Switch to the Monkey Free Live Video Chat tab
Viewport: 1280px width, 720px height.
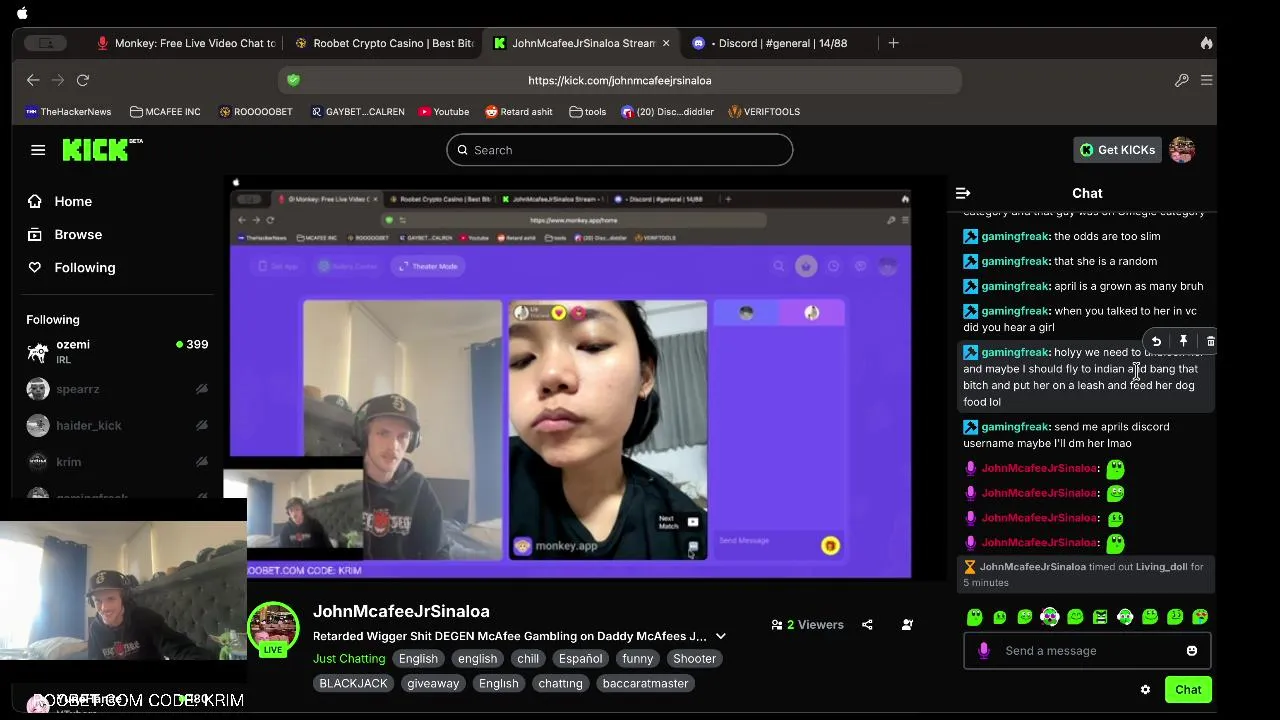[x=185, y=43]
